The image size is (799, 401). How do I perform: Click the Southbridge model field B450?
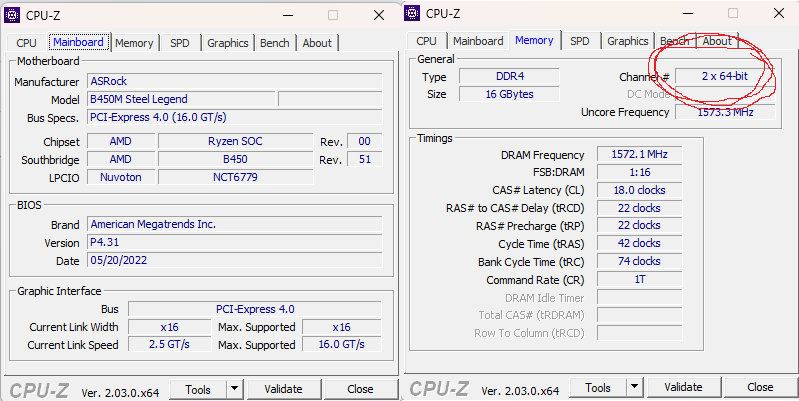point(235,159)
